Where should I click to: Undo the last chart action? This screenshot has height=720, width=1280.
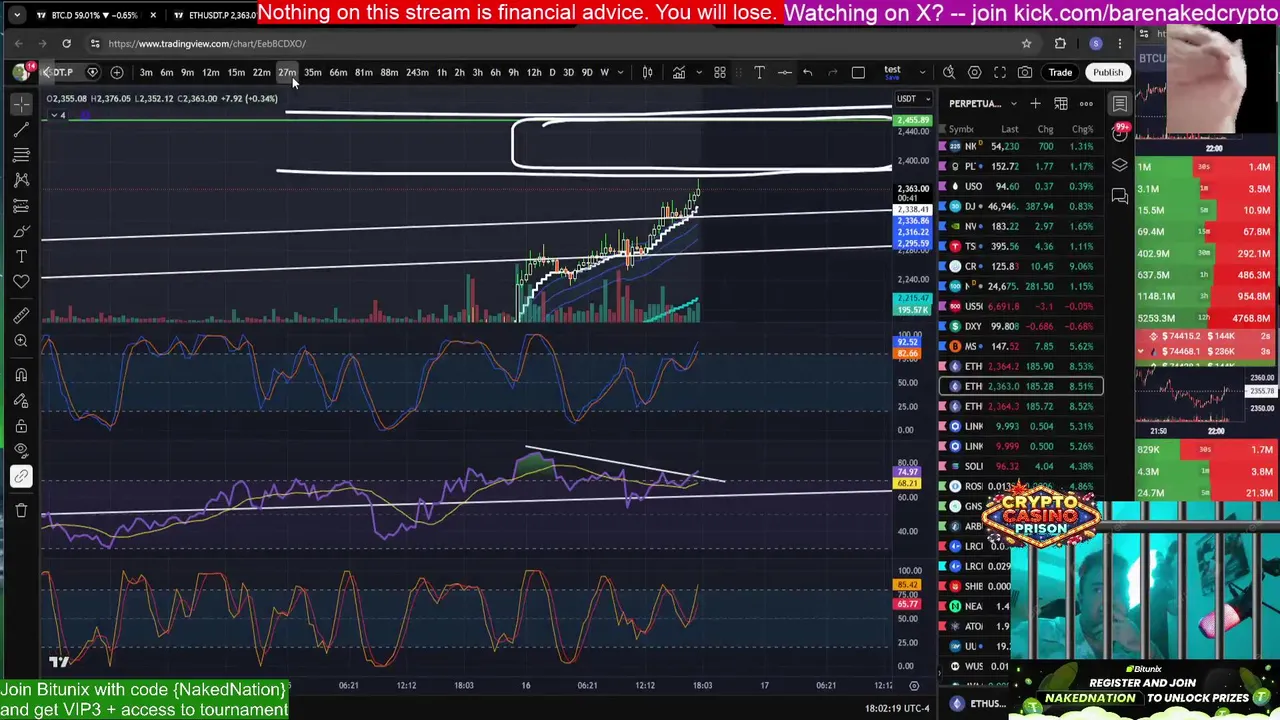click(x=808, y=72)
